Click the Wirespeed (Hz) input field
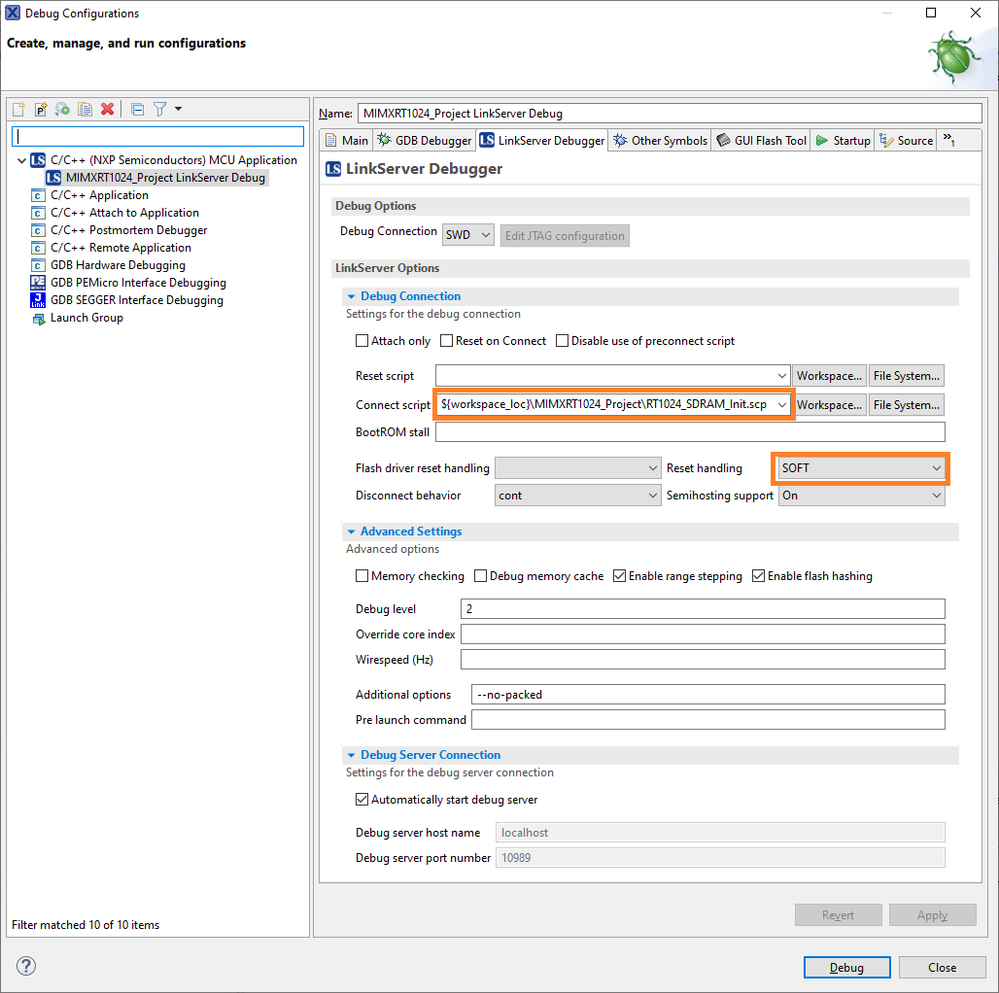 703,659
